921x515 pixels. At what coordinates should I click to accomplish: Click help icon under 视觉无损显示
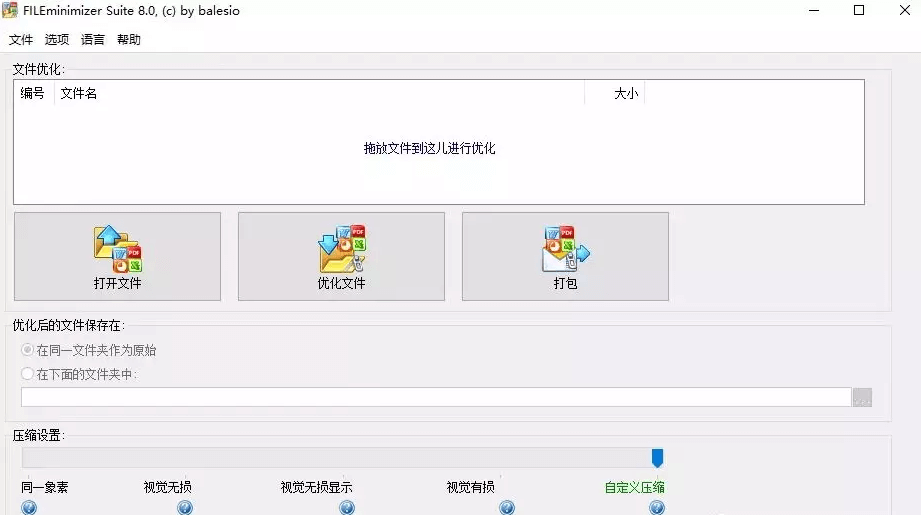click(x=347, y=508)
